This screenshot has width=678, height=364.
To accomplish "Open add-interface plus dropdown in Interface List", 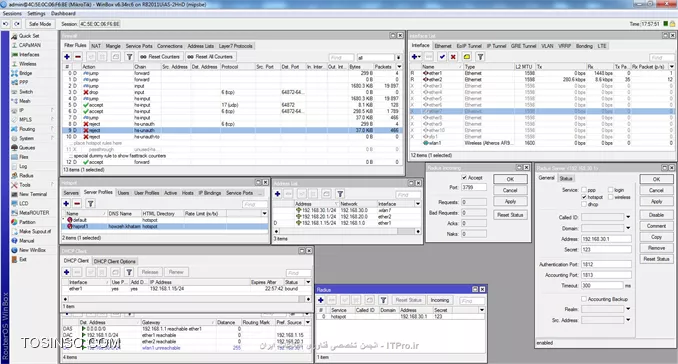I will (x=416, y=57).
